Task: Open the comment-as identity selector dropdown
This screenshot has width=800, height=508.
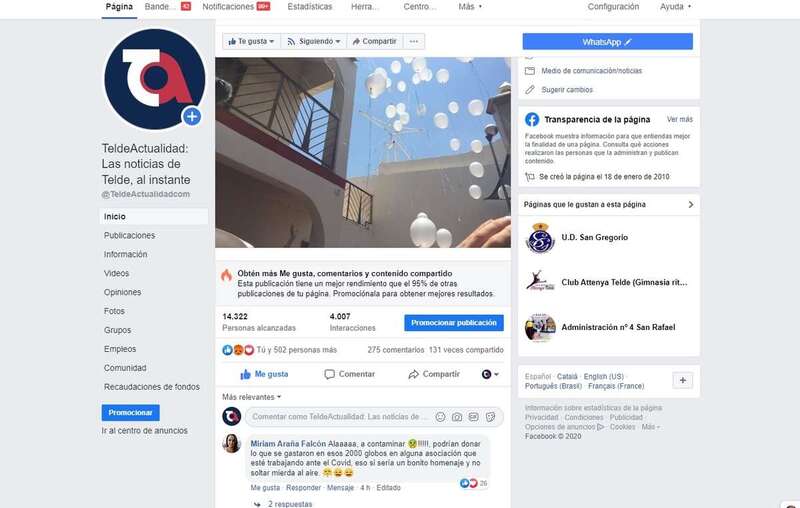Action: tap(490, 374)
